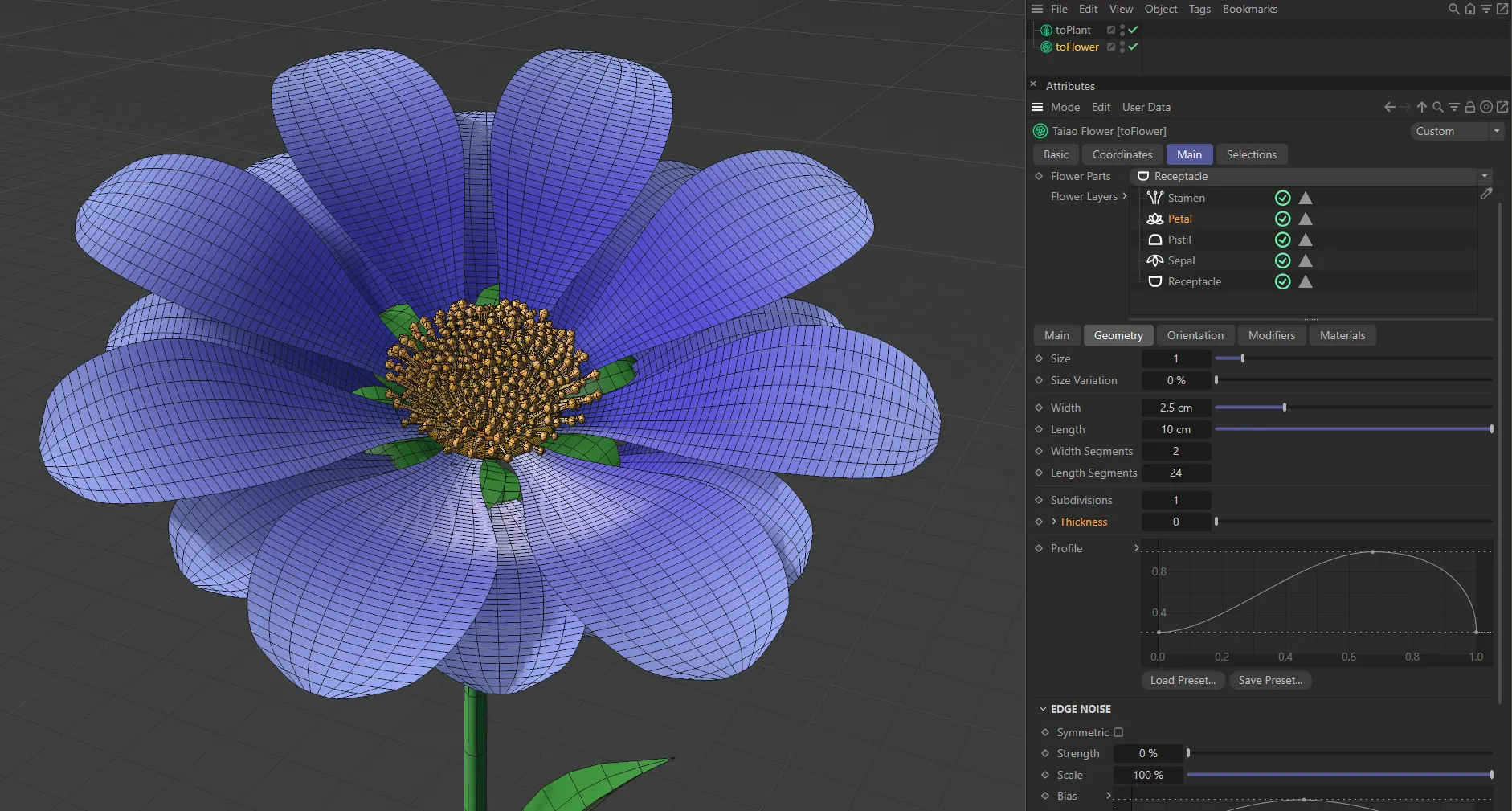Enable the Symmetric checkbox under Edge Noise
1512x811 pixels.
1118,732
